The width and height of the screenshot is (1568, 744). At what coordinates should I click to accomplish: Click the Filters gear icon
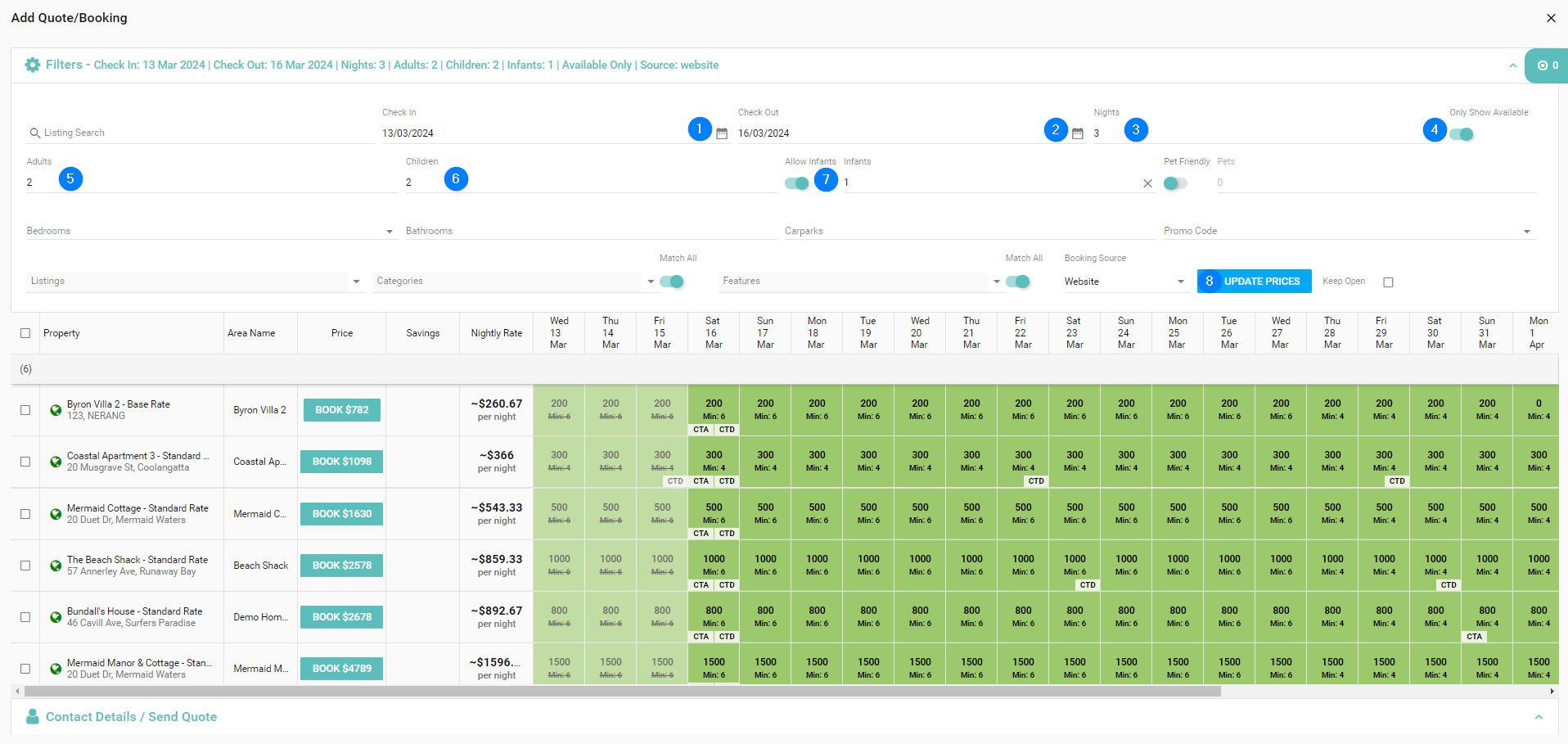(x=33, y=65)
